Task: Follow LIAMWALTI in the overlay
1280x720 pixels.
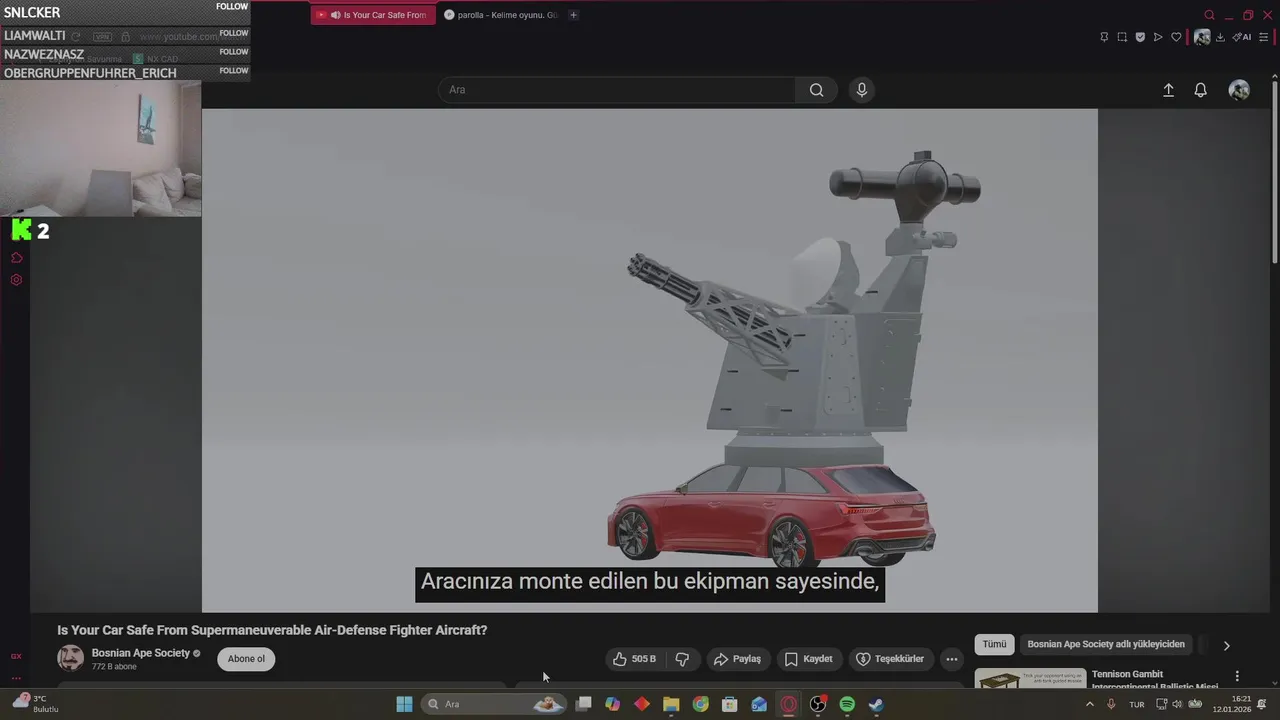Action: 234,33
